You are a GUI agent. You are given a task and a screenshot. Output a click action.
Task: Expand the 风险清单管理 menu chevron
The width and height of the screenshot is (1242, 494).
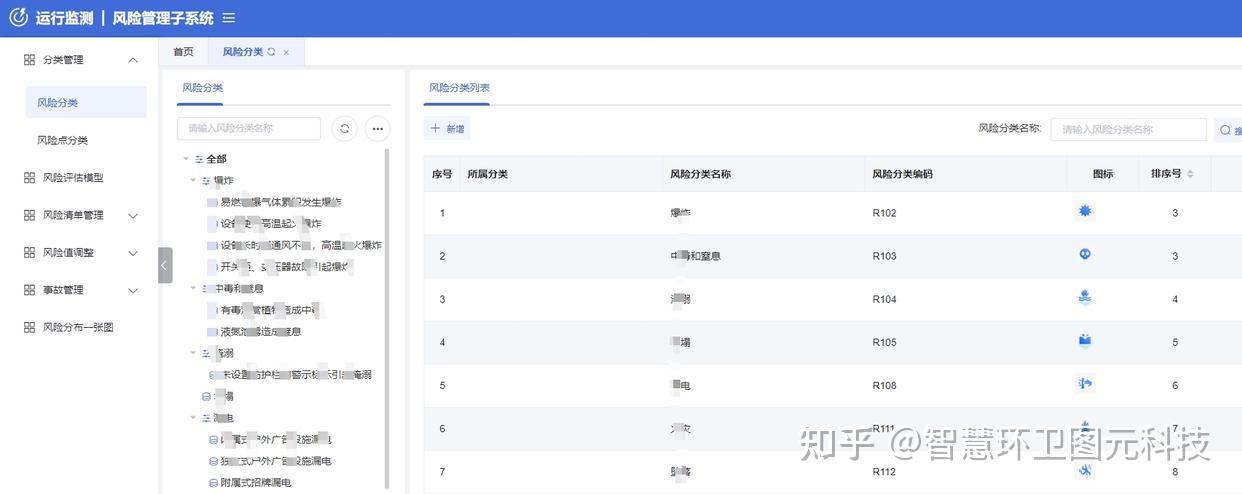(x=133, y=215)
